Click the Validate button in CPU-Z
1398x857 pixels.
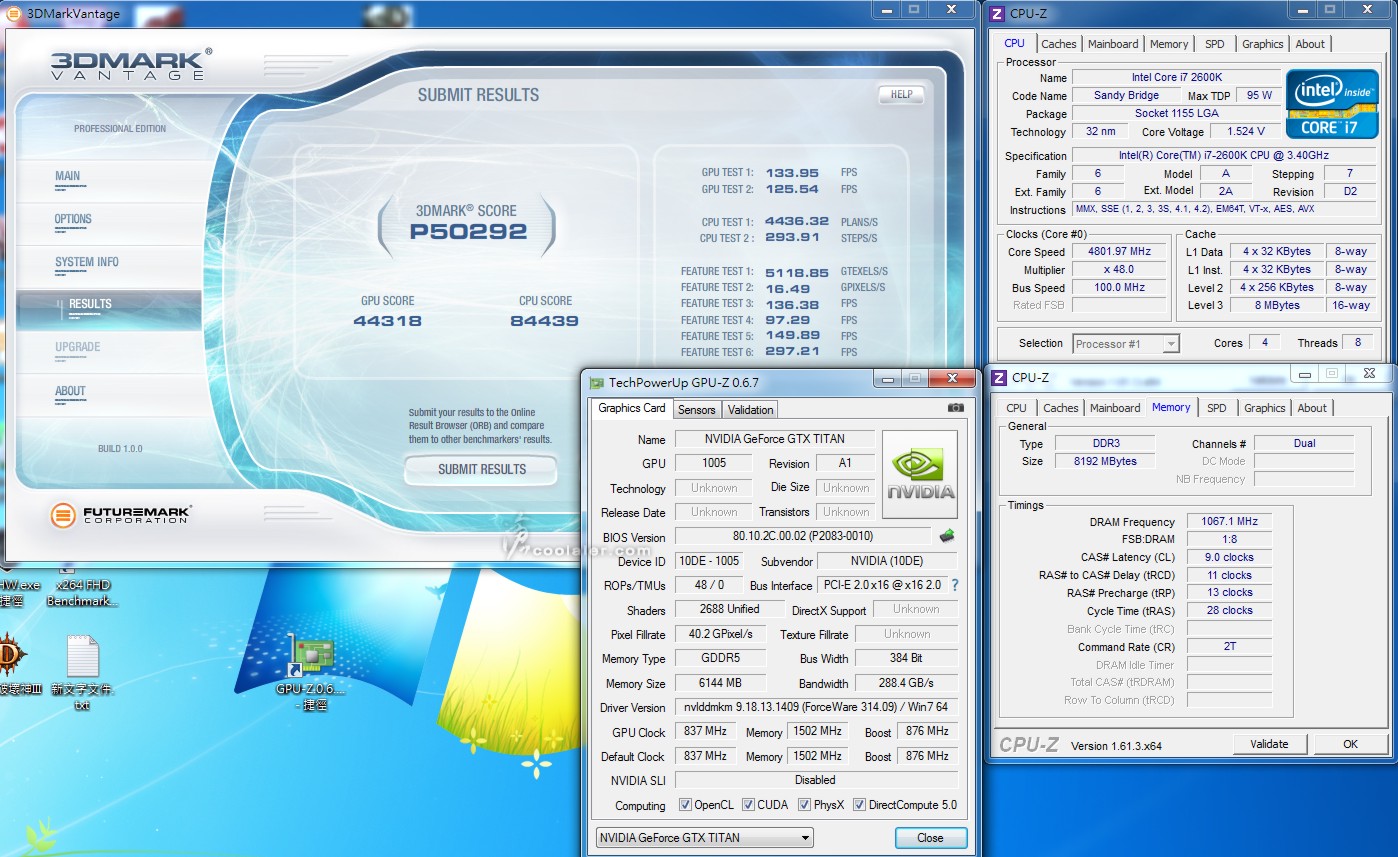(1269, 744)
